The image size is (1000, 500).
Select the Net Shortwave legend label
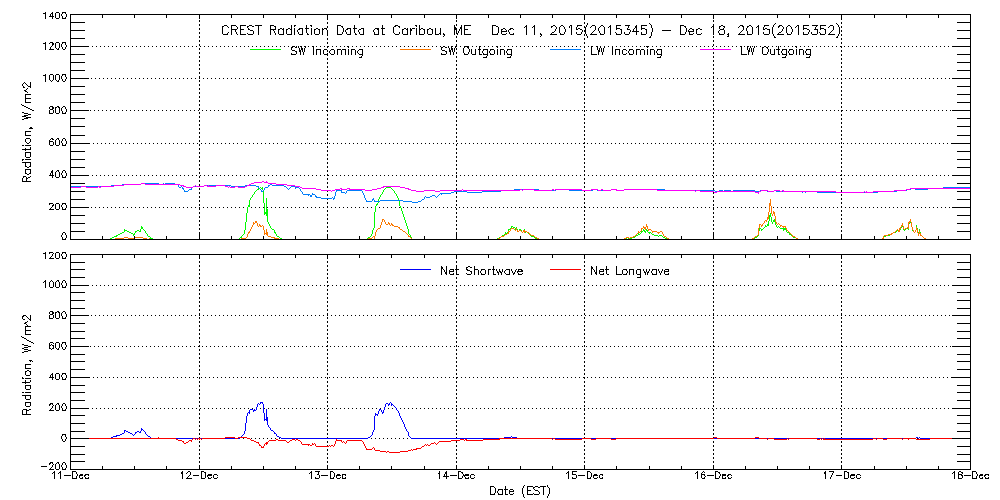click(487, 271)
